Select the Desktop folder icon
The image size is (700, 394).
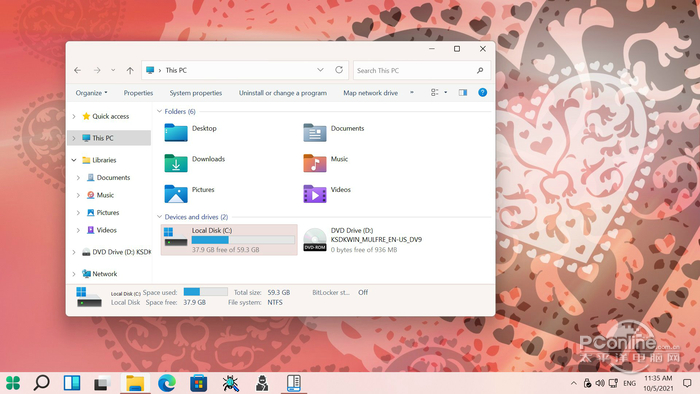[x=176, y=133]
